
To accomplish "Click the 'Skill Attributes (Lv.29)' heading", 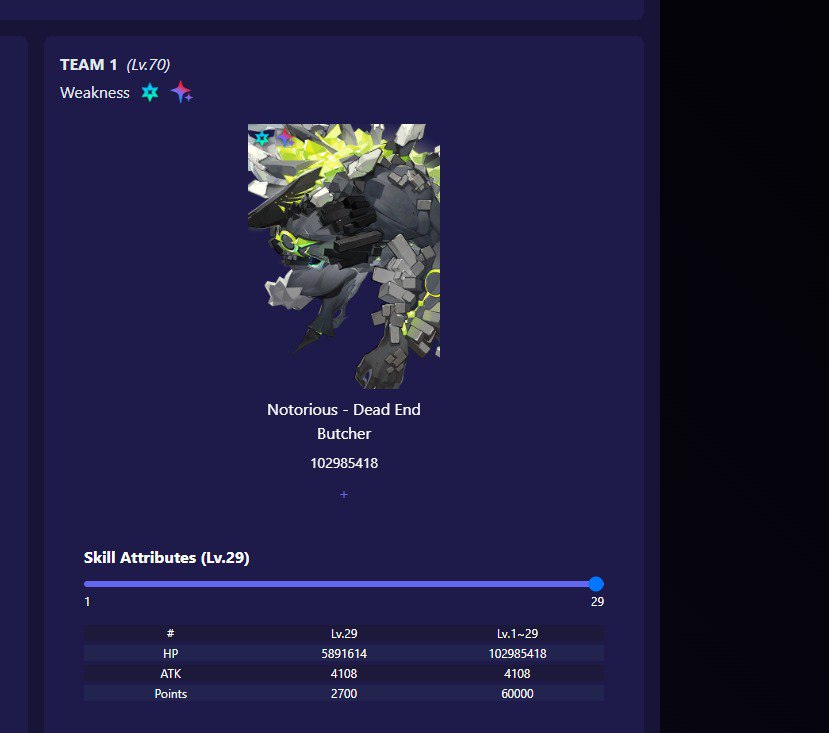I will click(x=167, y=557).
